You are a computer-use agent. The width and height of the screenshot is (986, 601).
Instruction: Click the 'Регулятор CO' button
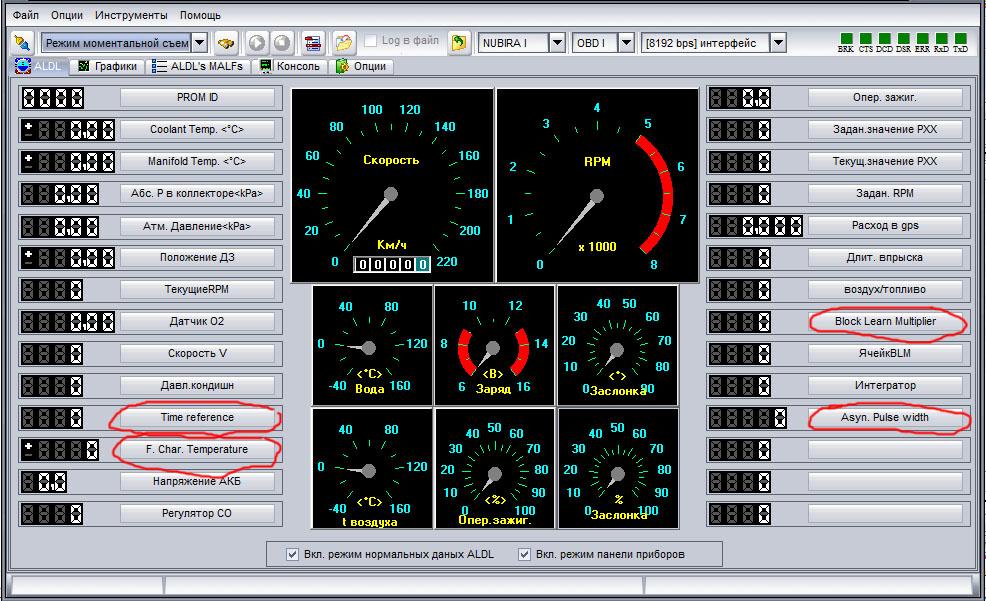(x=197, y=514)
